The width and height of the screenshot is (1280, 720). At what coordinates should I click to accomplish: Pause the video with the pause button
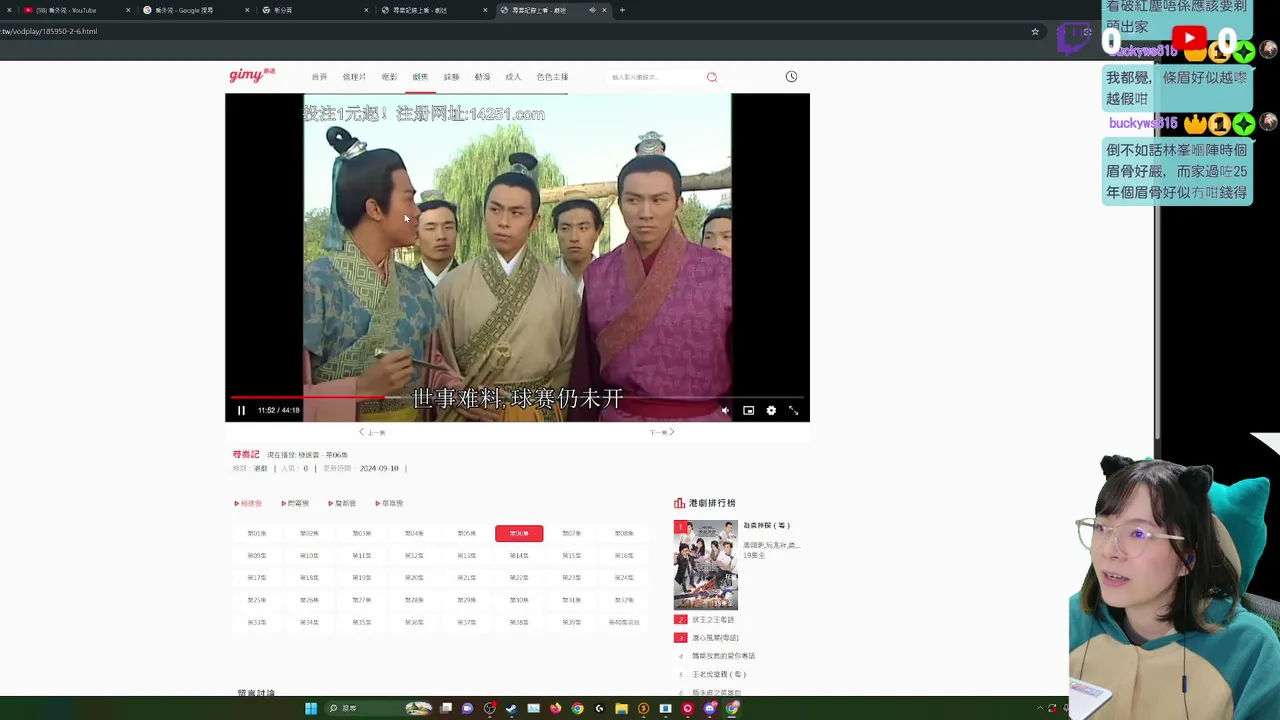241,410
